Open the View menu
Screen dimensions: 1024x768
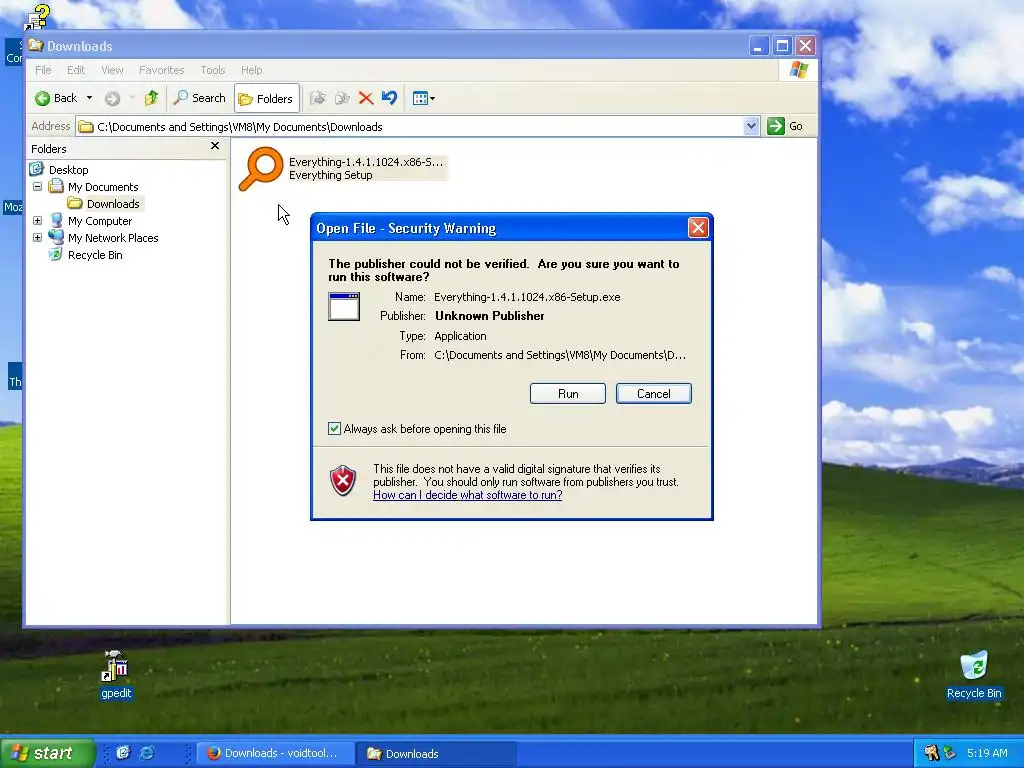coord(112,70)
